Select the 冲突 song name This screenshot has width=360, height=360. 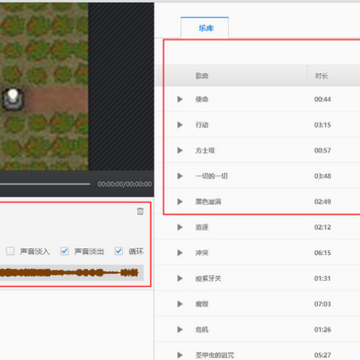click(x=202, y=253)
